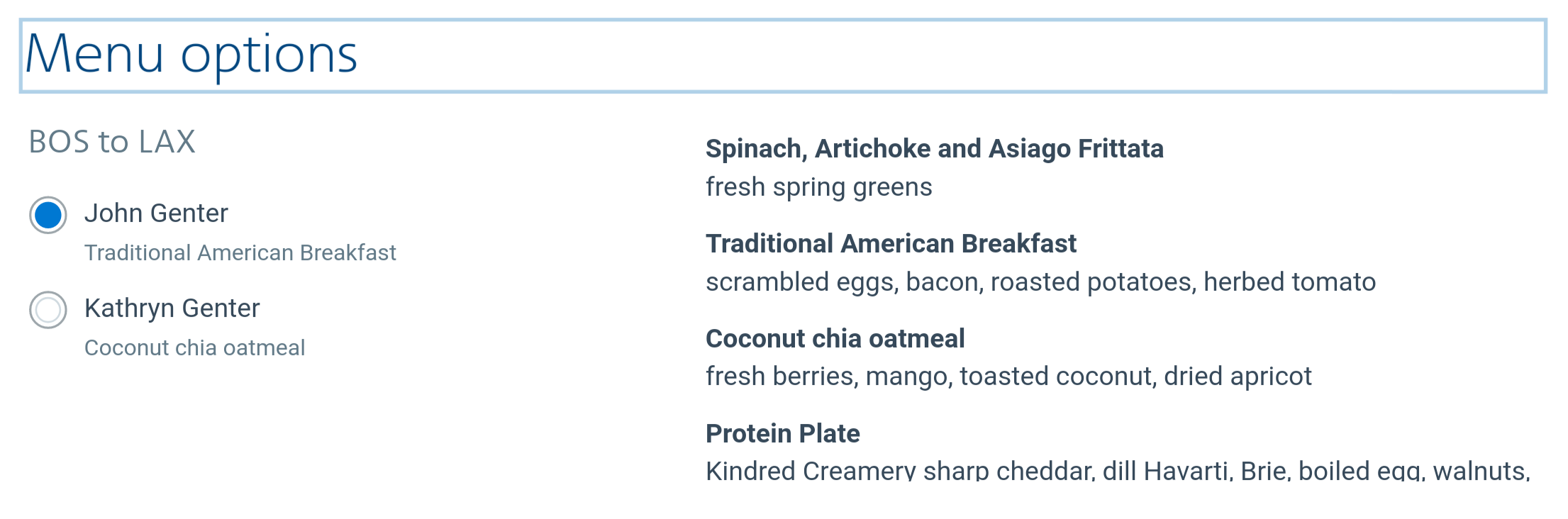The width and height of the screenshot is (1568, 519).
Task: Click the fresh spring greens description
Action: click(818, 187)
